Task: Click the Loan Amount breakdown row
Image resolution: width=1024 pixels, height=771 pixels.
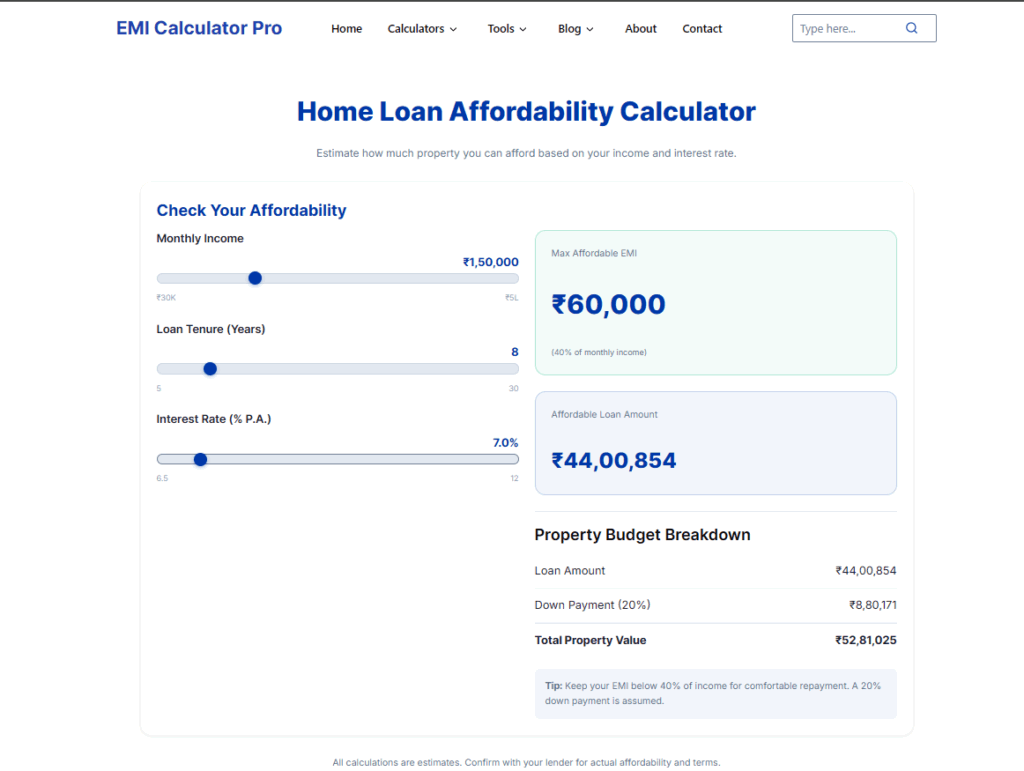Action: coord(716,570)
